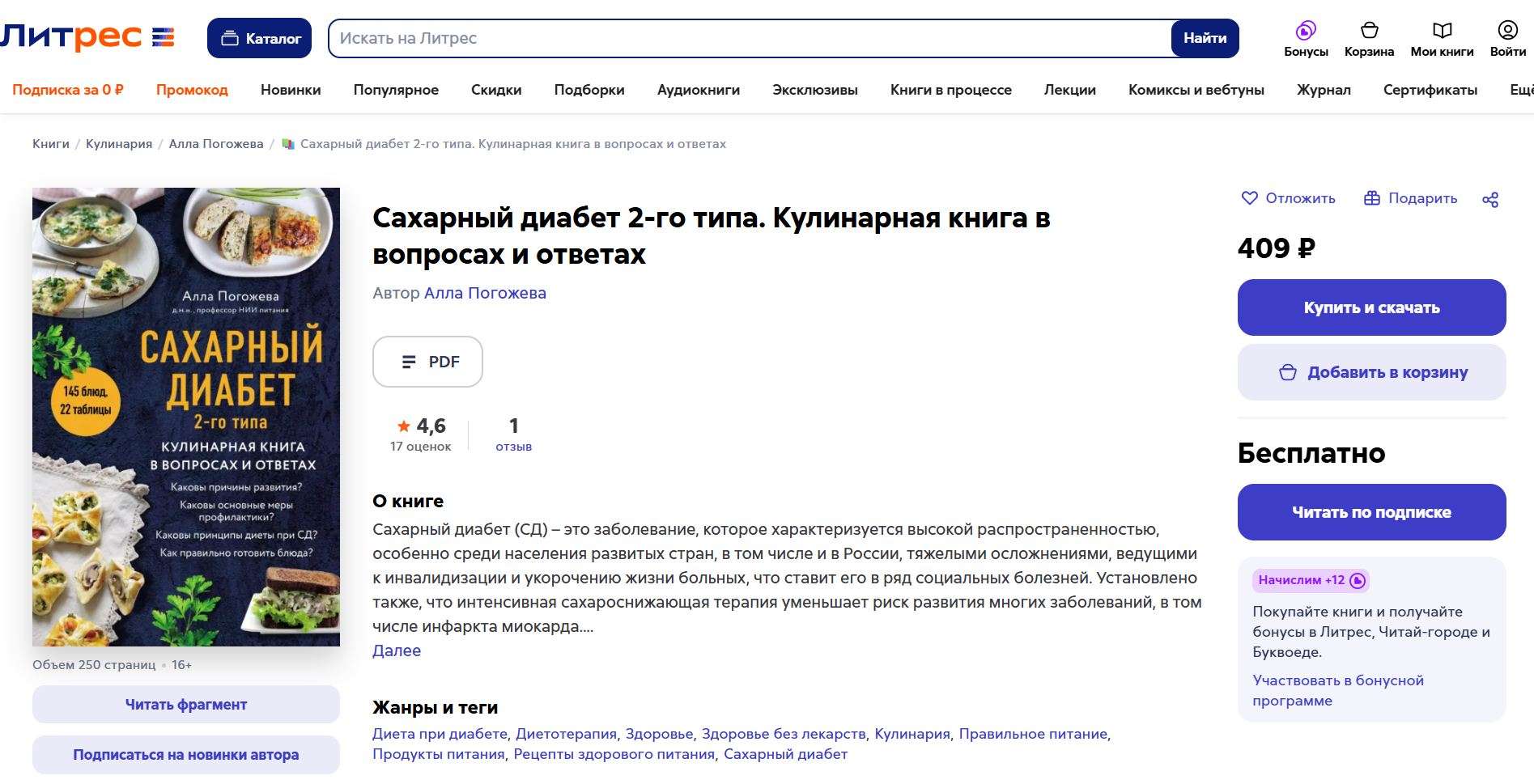The image size is (1534, 784).
Task: Focus the Искать на Литрес search field
Action: [750, 38]
